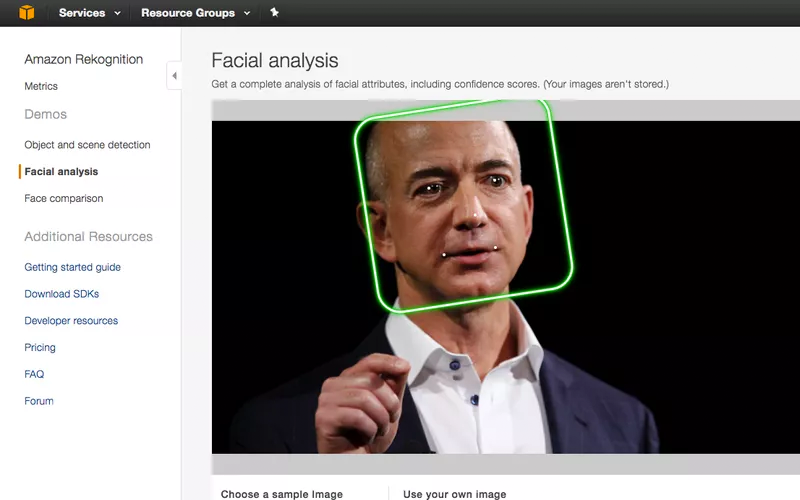Click the green face bounding box
800x500 pixels.
click(x=463, y=206)
